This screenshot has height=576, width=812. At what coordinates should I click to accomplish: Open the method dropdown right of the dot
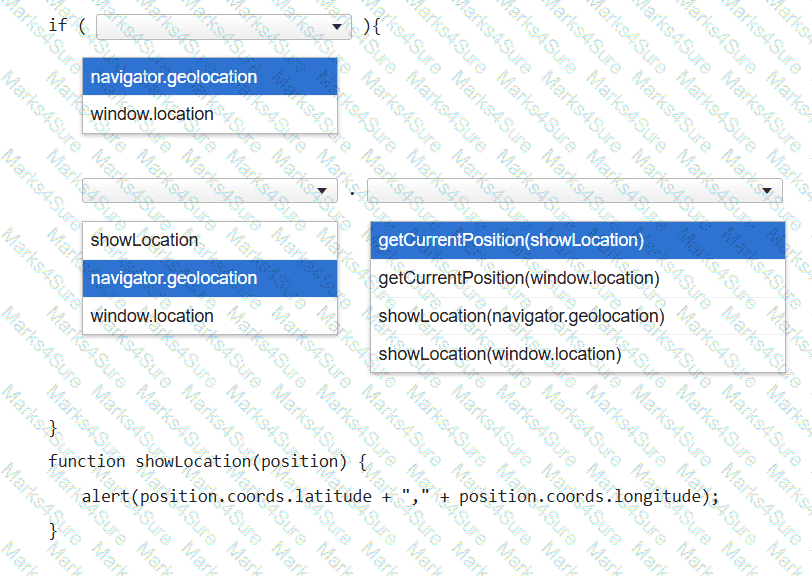point(575,190)
